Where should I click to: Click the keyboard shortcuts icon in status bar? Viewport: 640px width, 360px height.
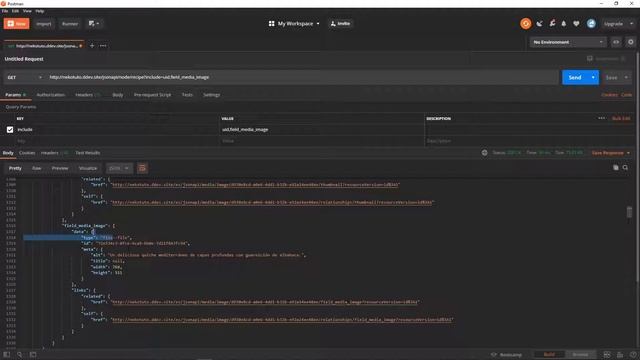pyautogui.click(x=620, y=355)
